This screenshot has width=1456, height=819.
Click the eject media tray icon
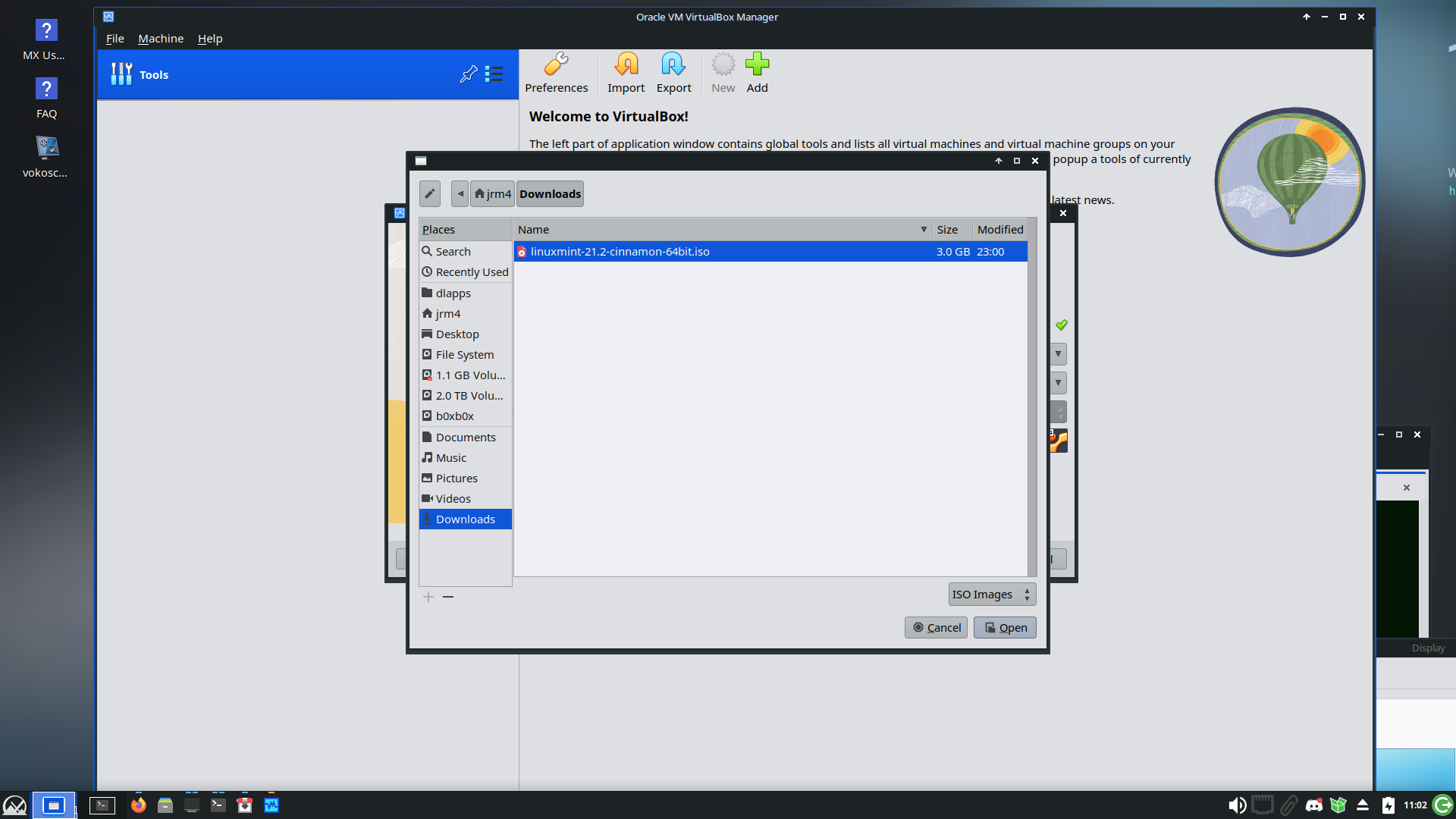(x=1363, y=805)
